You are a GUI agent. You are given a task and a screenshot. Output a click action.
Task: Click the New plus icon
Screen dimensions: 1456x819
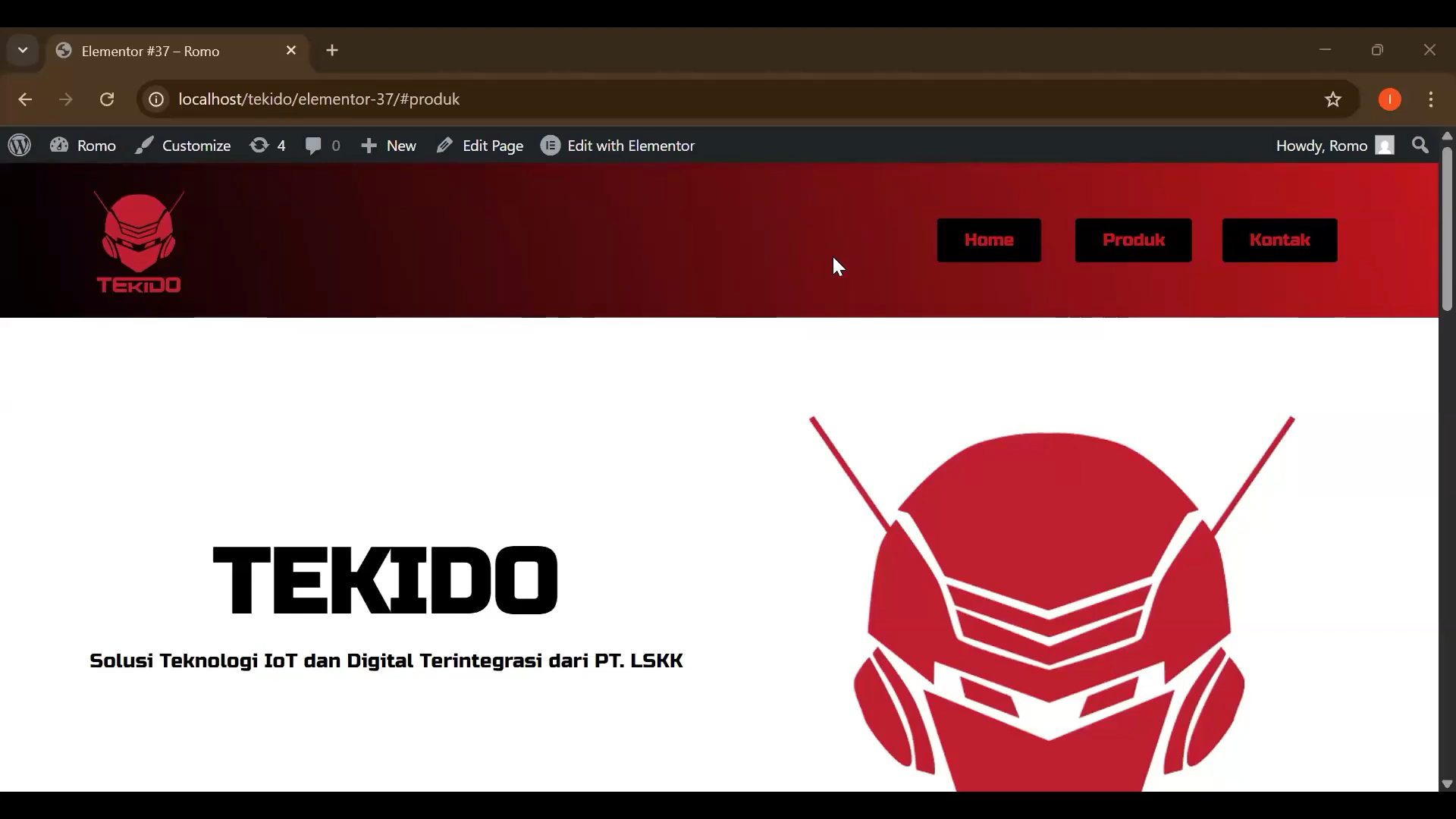coord(369,145)
